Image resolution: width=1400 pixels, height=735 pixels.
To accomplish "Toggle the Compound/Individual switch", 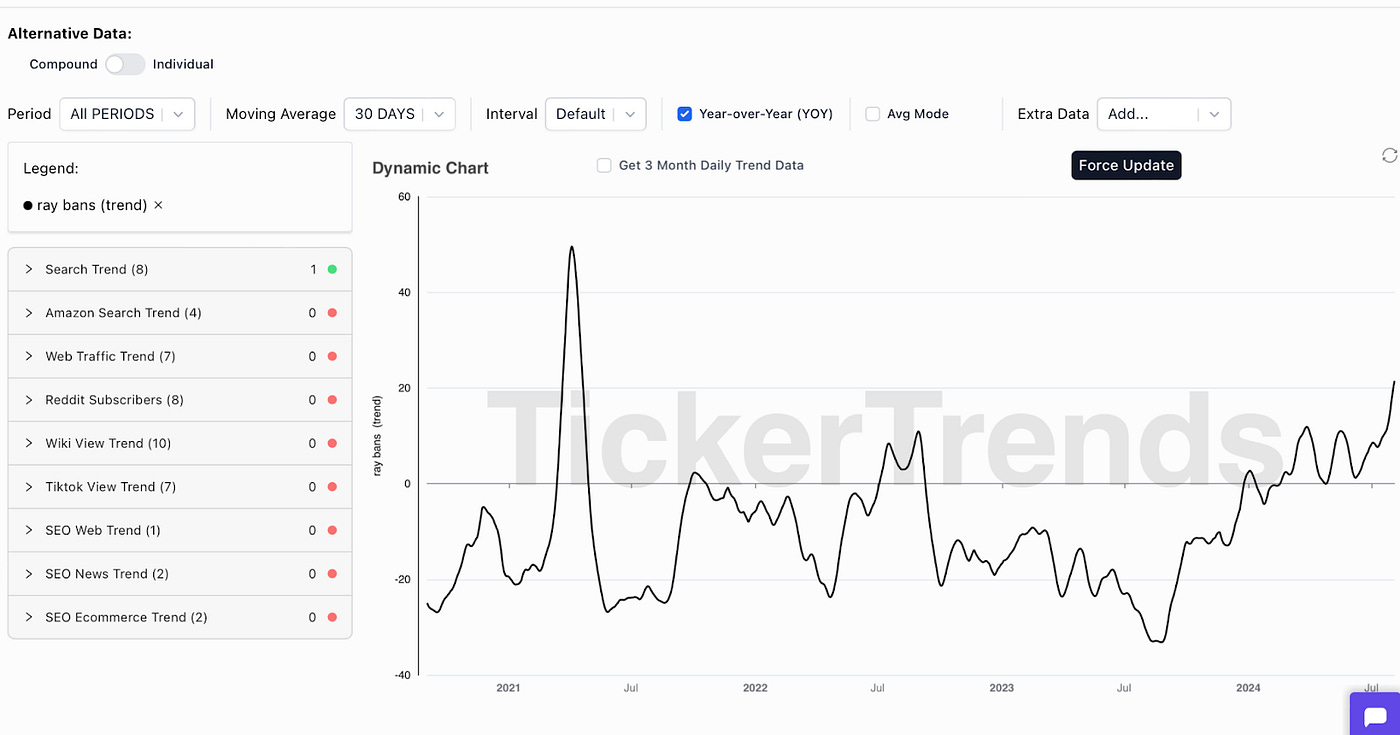I will coord(125,64).
